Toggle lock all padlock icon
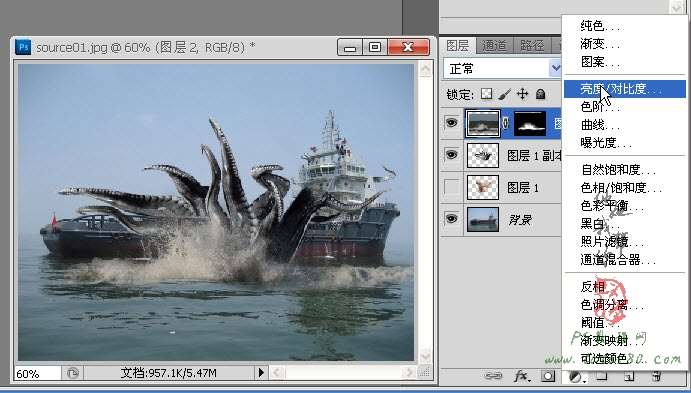The width and height of the screenshot is (691, 393). (x=541, y=94)
